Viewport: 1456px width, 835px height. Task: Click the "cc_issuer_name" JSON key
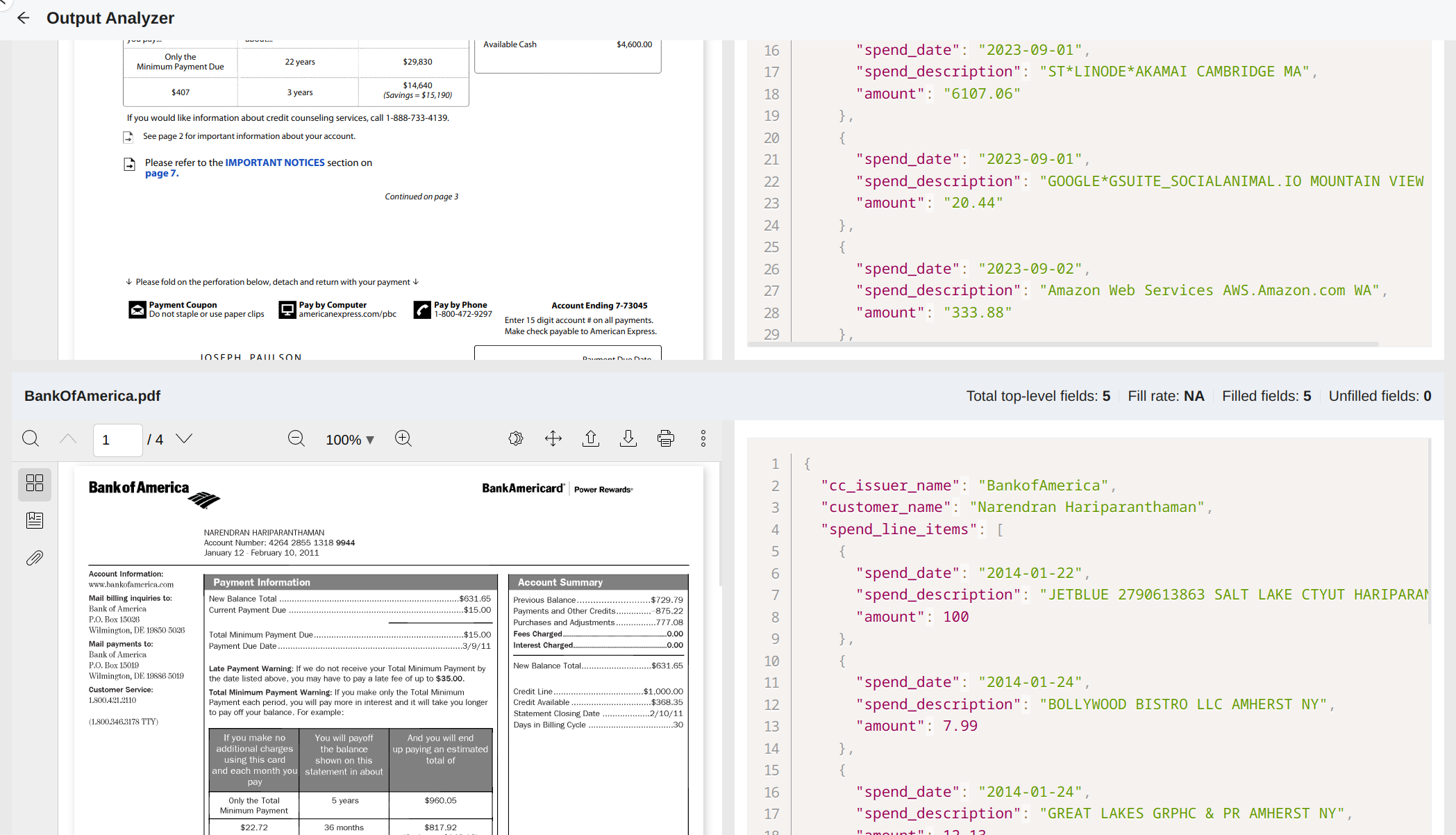click(x=891, y=486)
